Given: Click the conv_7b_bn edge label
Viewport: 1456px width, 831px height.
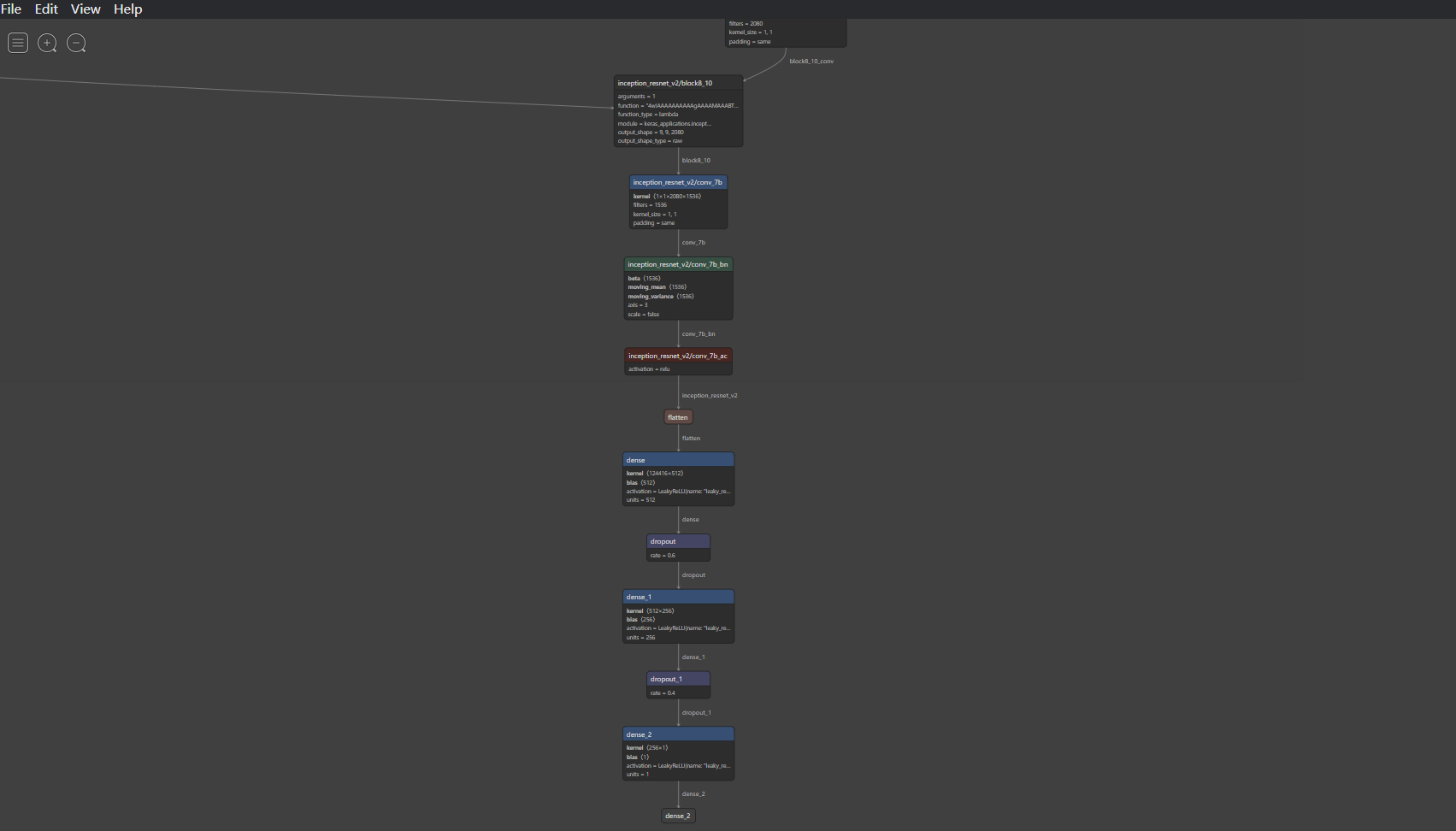Looking at the screenshot, I should pos(699,334).
